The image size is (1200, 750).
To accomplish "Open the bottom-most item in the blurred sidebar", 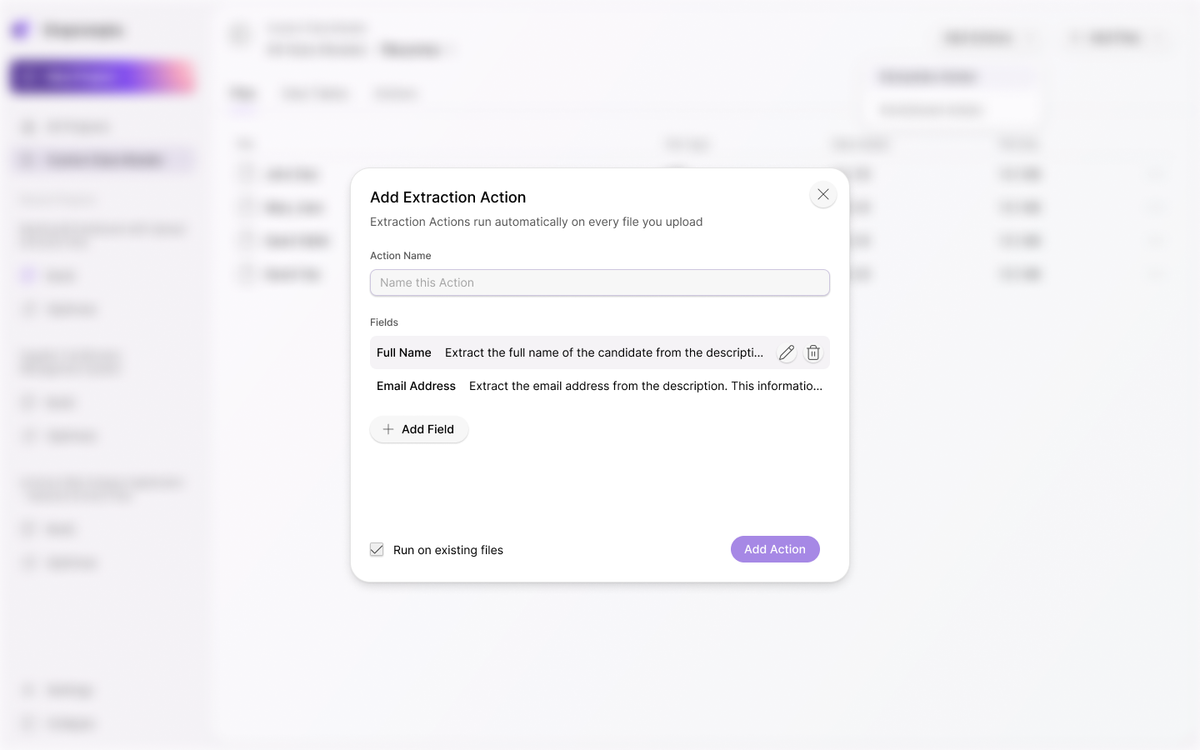I will 70,723.
